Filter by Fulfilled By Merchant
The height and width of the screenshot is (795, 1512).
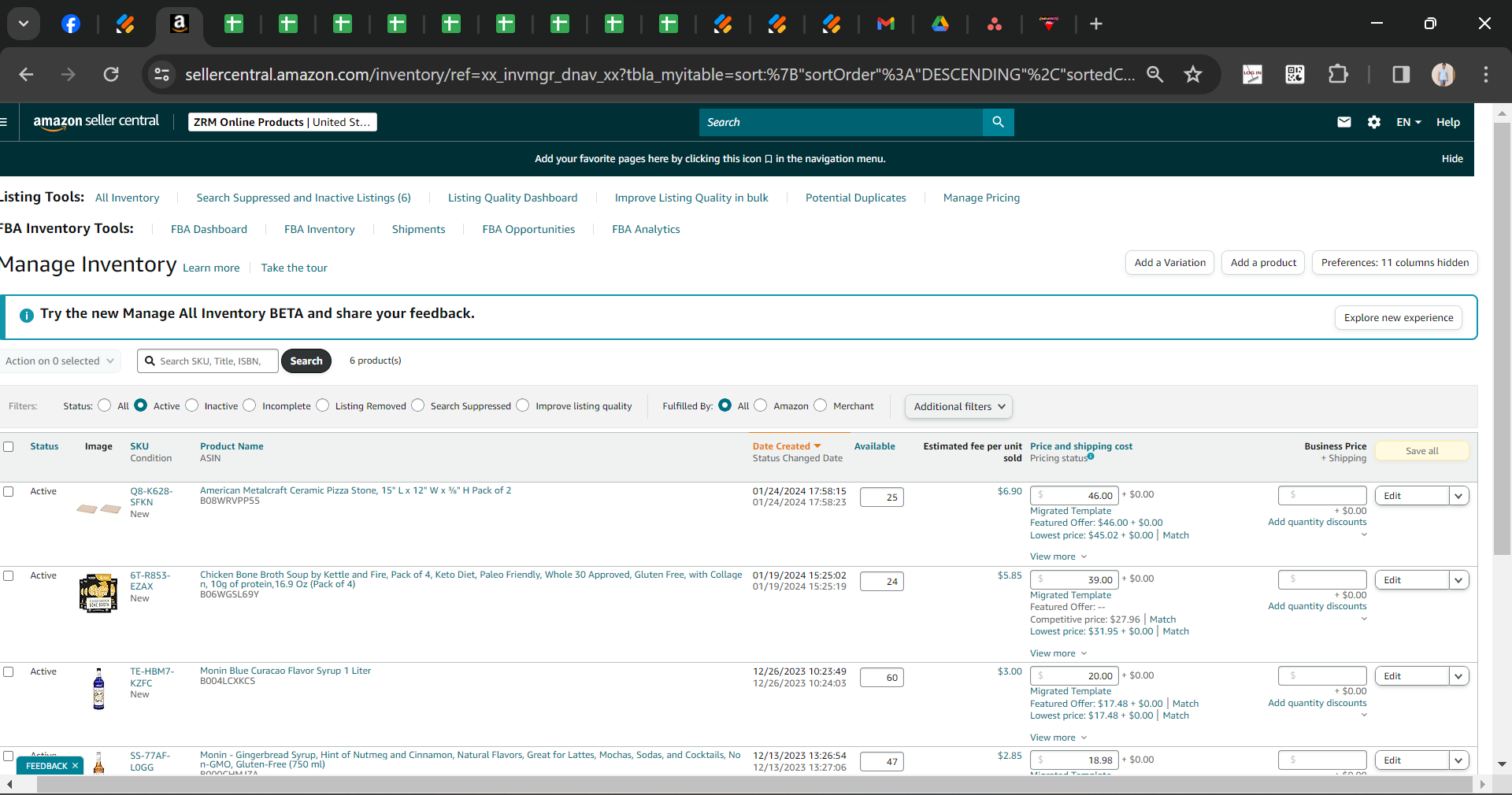click(x=821, y=405)
